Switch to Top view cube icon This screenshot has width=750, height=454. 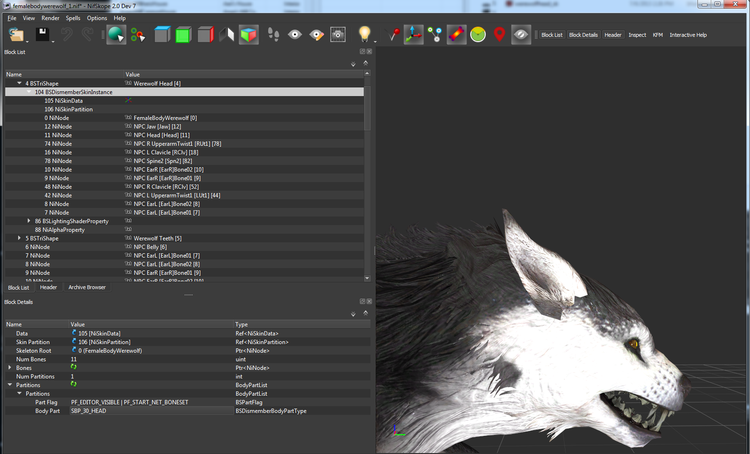point(162,34)
